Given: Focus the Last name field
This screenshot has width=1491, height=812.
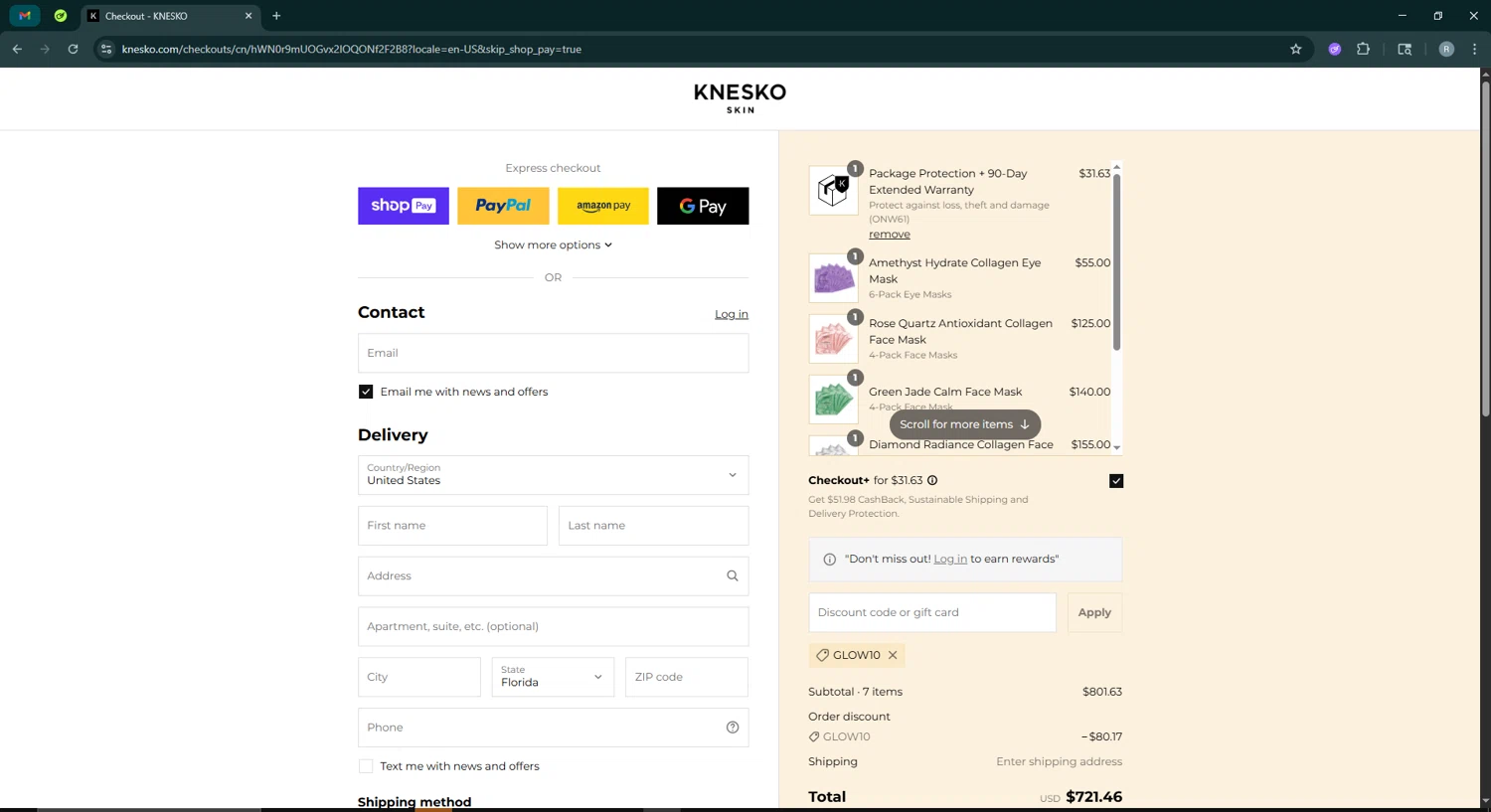Looking at the screenshot, I should point(653,526).
